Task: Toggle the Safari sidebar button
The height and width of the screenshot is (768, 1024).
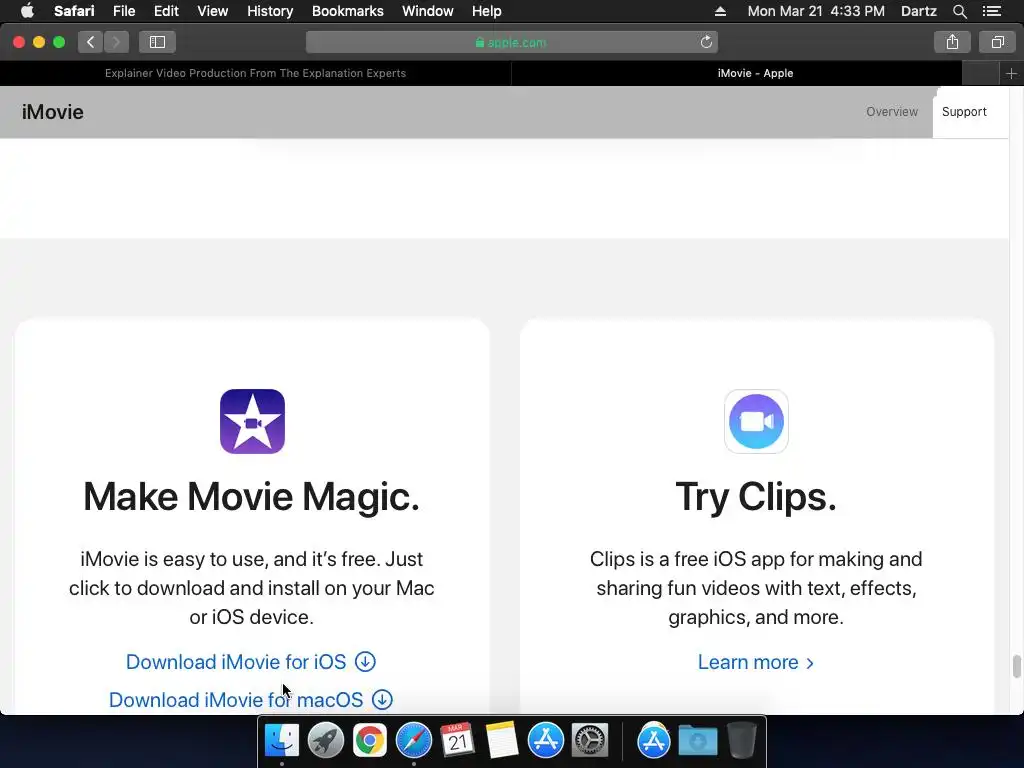Action: click(157, 42)
